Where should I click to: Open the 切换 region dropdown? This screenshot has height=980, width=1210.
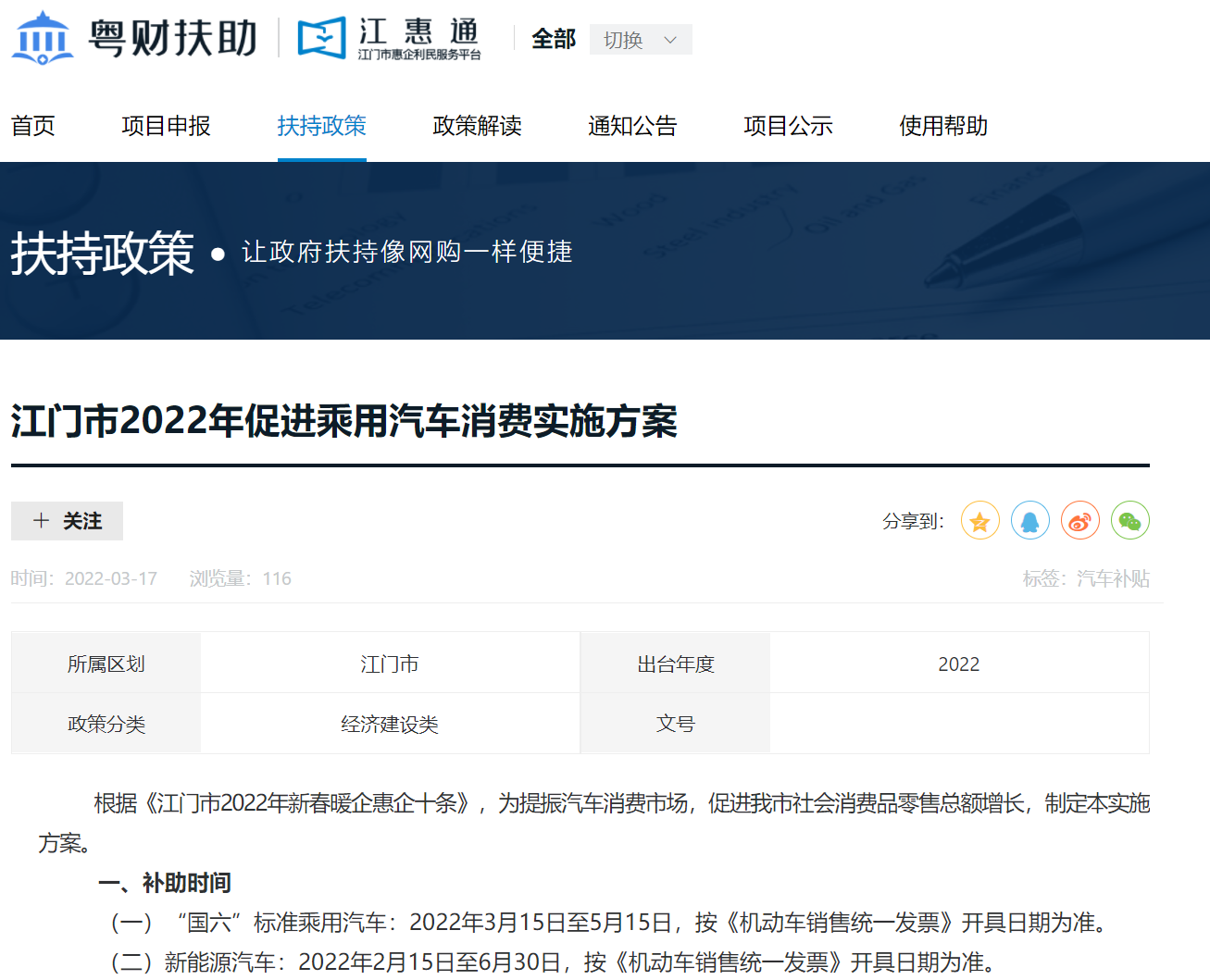[640, 40]
